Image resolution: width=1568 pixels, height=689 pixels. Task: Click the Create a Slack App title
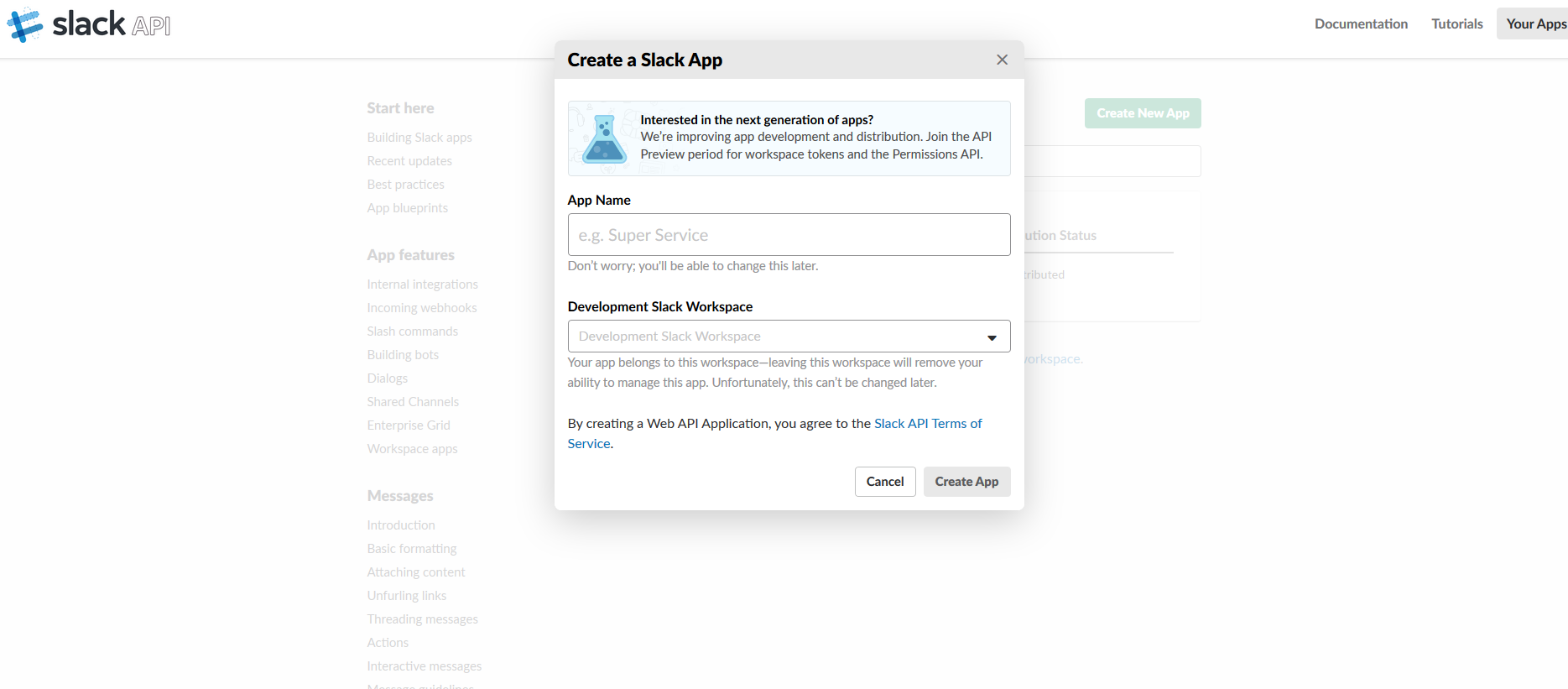pyautogui.click(x=644, y=60)
